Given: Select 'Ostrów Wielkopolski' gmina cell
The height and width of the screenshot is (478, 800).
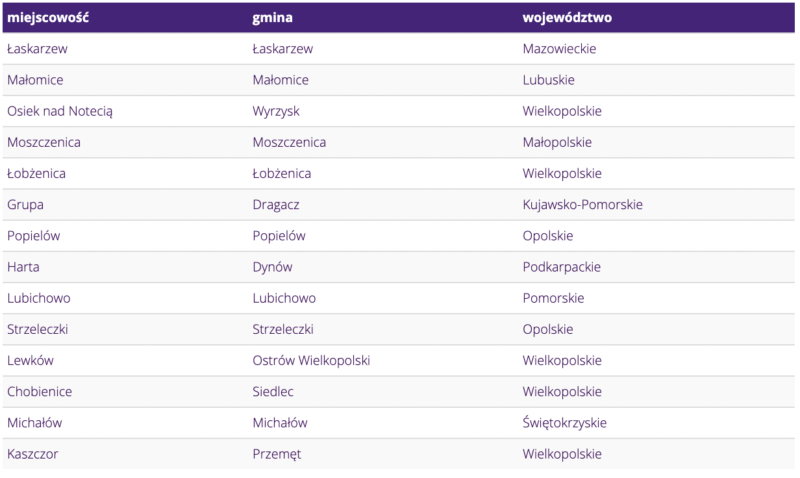Looking at the screenshot, I should pyautogui.click(x=312, y=360).
